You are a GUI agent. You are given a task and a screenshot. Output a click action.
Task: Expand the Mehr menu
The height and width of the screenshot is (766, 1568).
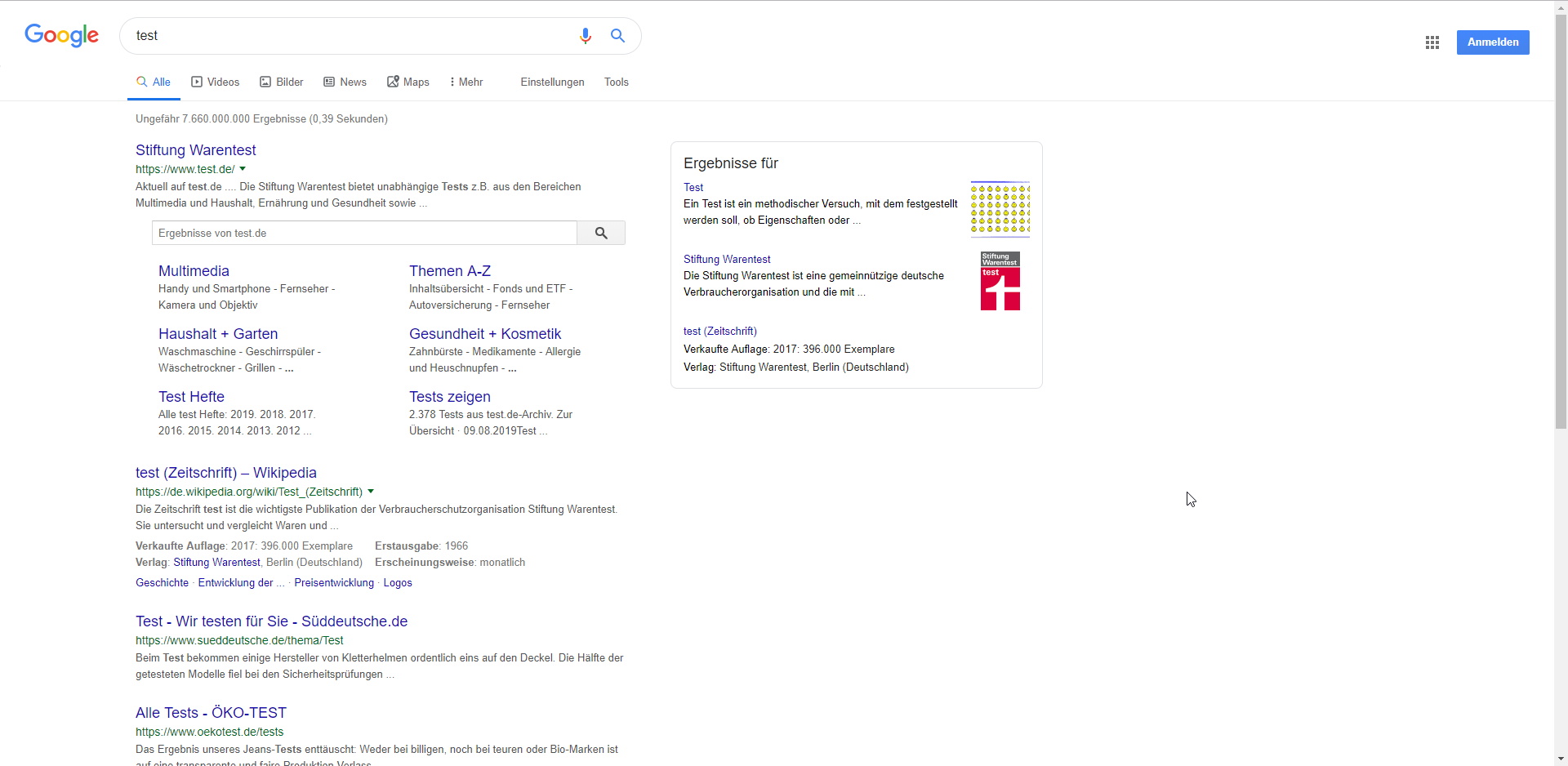click(x=466, y=82)
